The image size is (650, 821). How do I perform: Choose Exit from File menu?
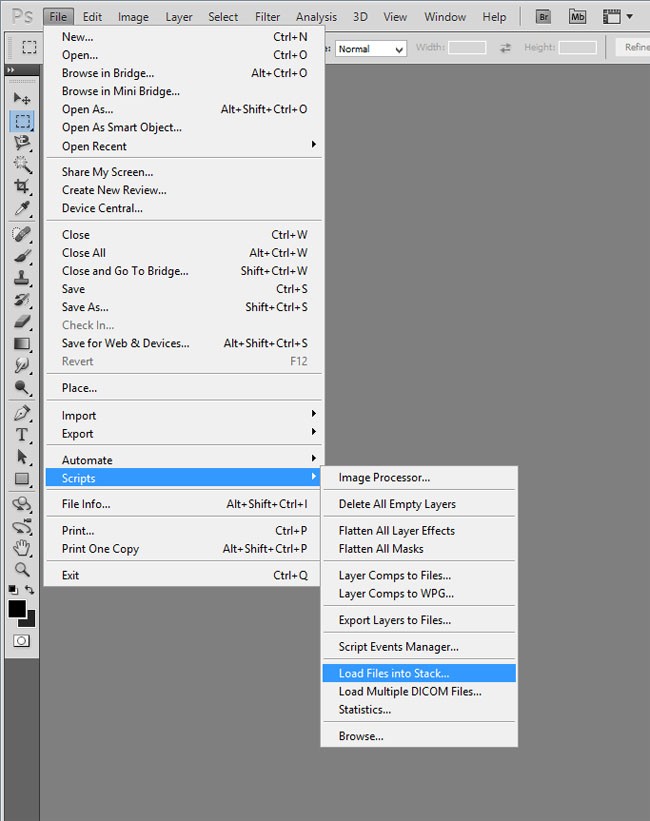(x=183, y=575)
